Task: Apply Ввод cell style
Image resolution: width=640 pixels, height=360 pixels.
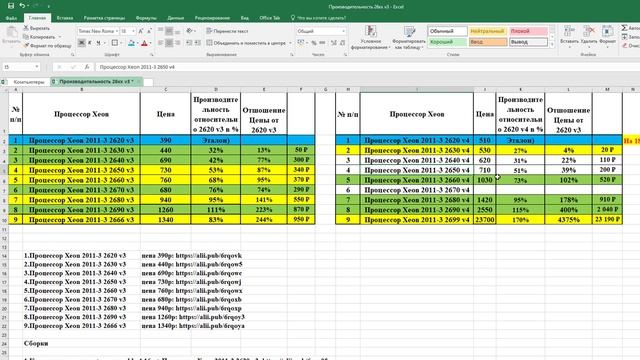Action: 488,42
